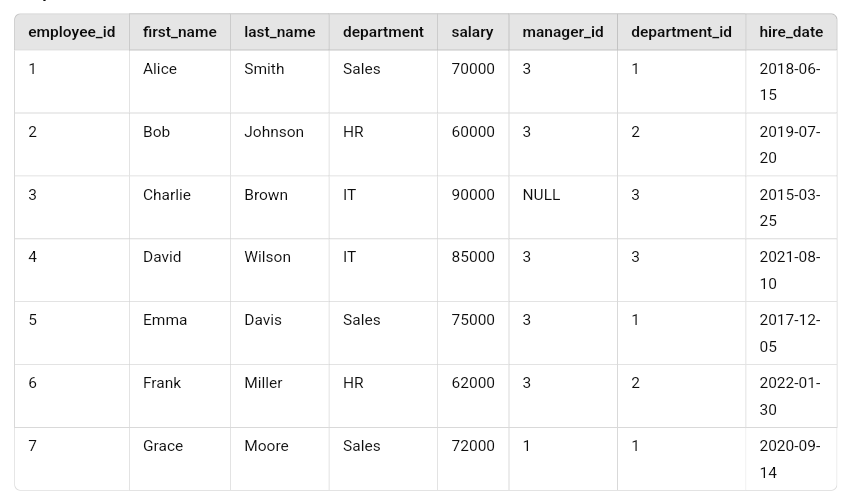Click the NULL manager_id cell

click(541, 195)
